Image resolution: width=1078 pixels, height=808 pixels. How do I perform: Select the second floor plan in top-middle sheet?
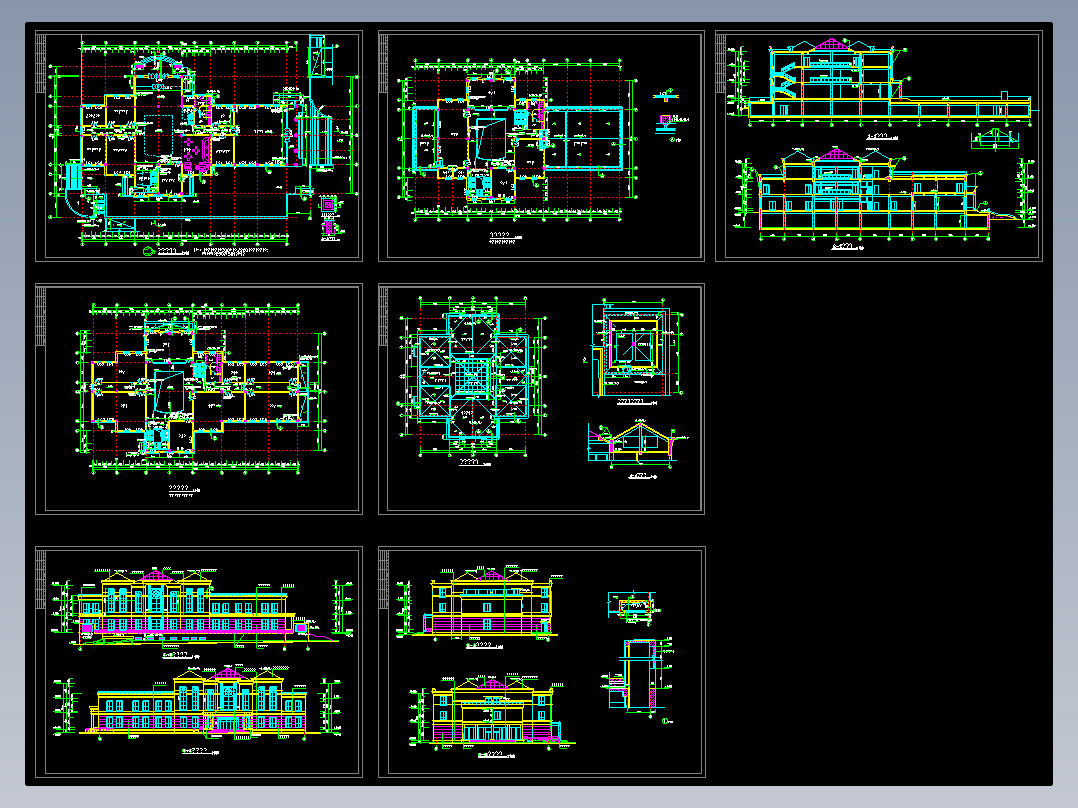click(516, 141)
